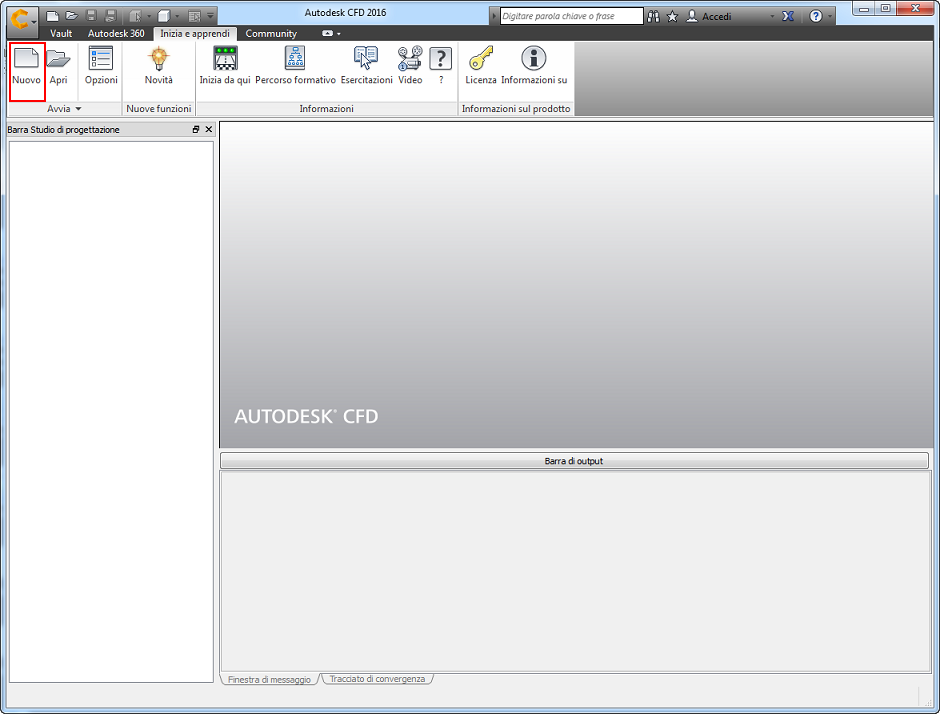Click quick access new document icon
Image resolution: width=940 pixels, height=714 pixels.
tap(52, 16)
